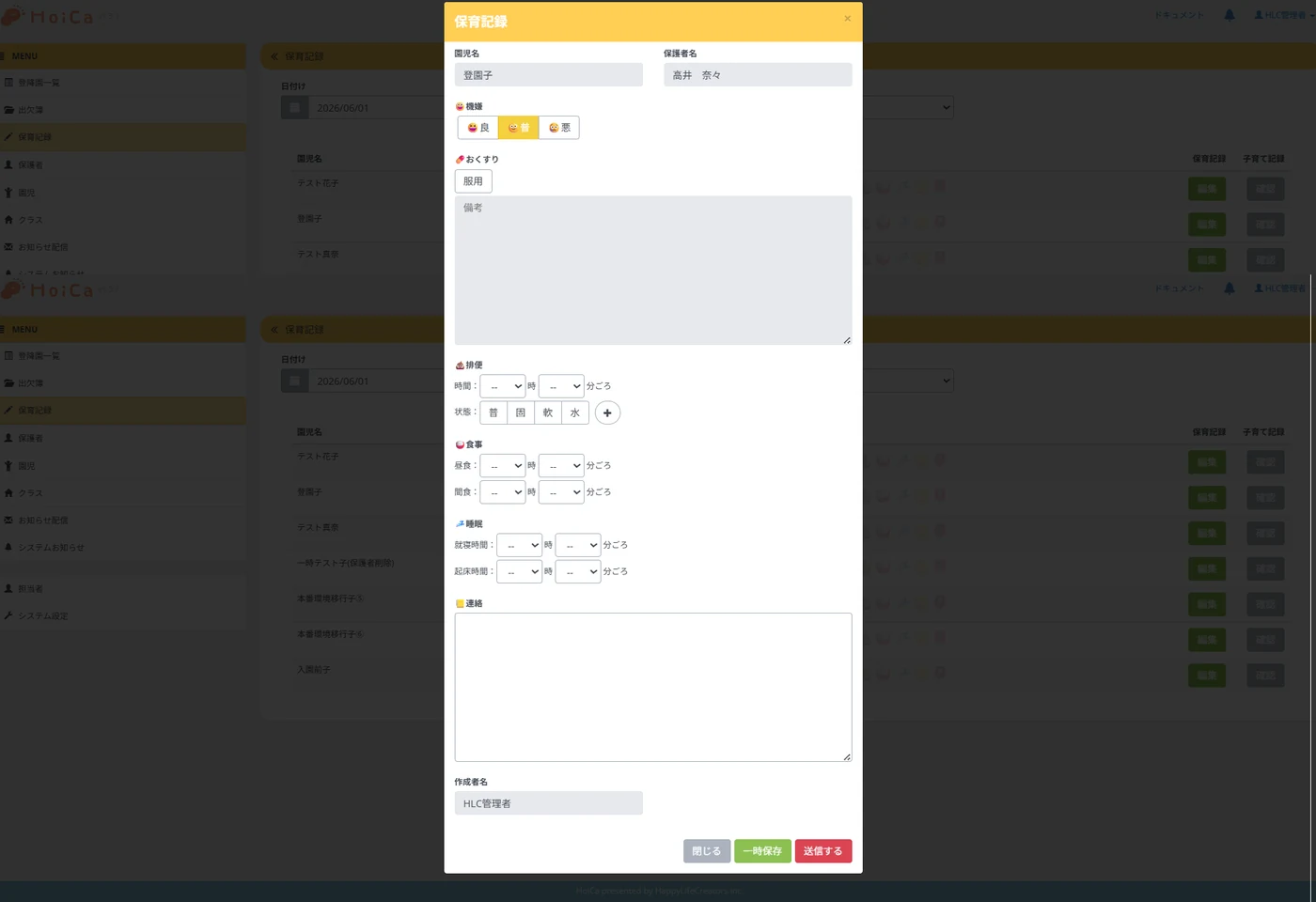
Task: Select the 良 (good) mood face
Action: coord(478,128)
